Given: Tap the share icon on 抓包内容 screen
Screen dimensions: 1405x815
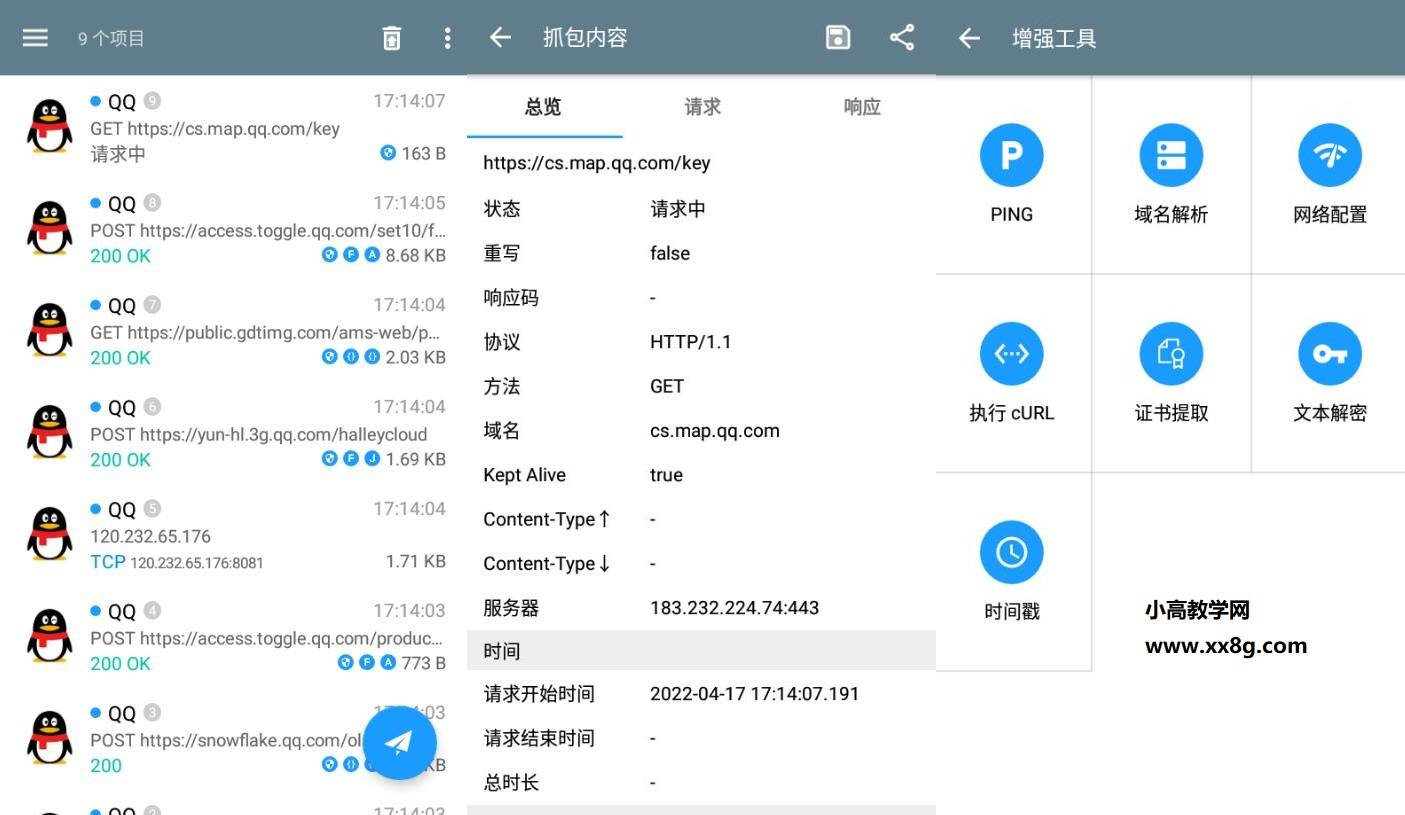Looking at the screenshot, I should click(x=901, y=37).
